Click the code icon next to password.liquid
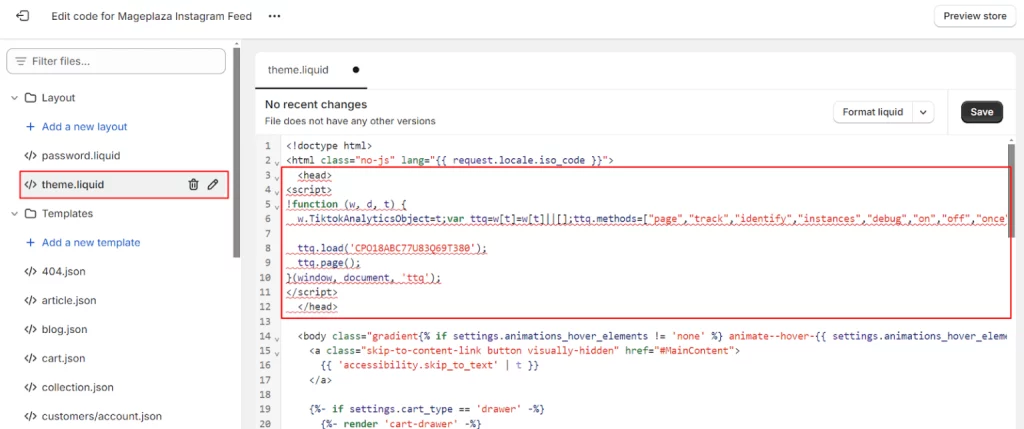Image resolution: width=1024 pixels, height=429 pixels. coord(30,156)
